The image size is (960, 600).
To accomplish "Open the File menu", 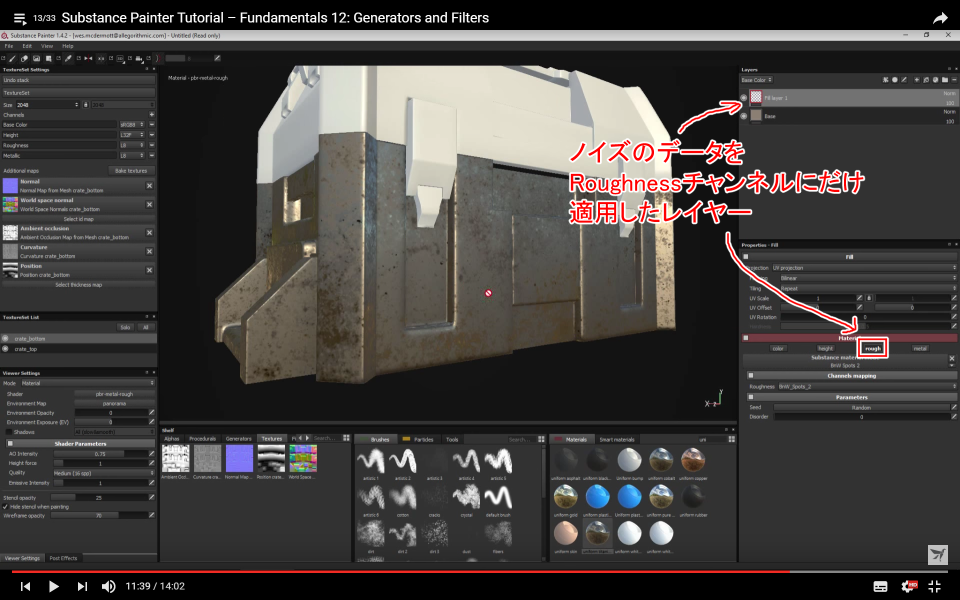I will [9, 46].
